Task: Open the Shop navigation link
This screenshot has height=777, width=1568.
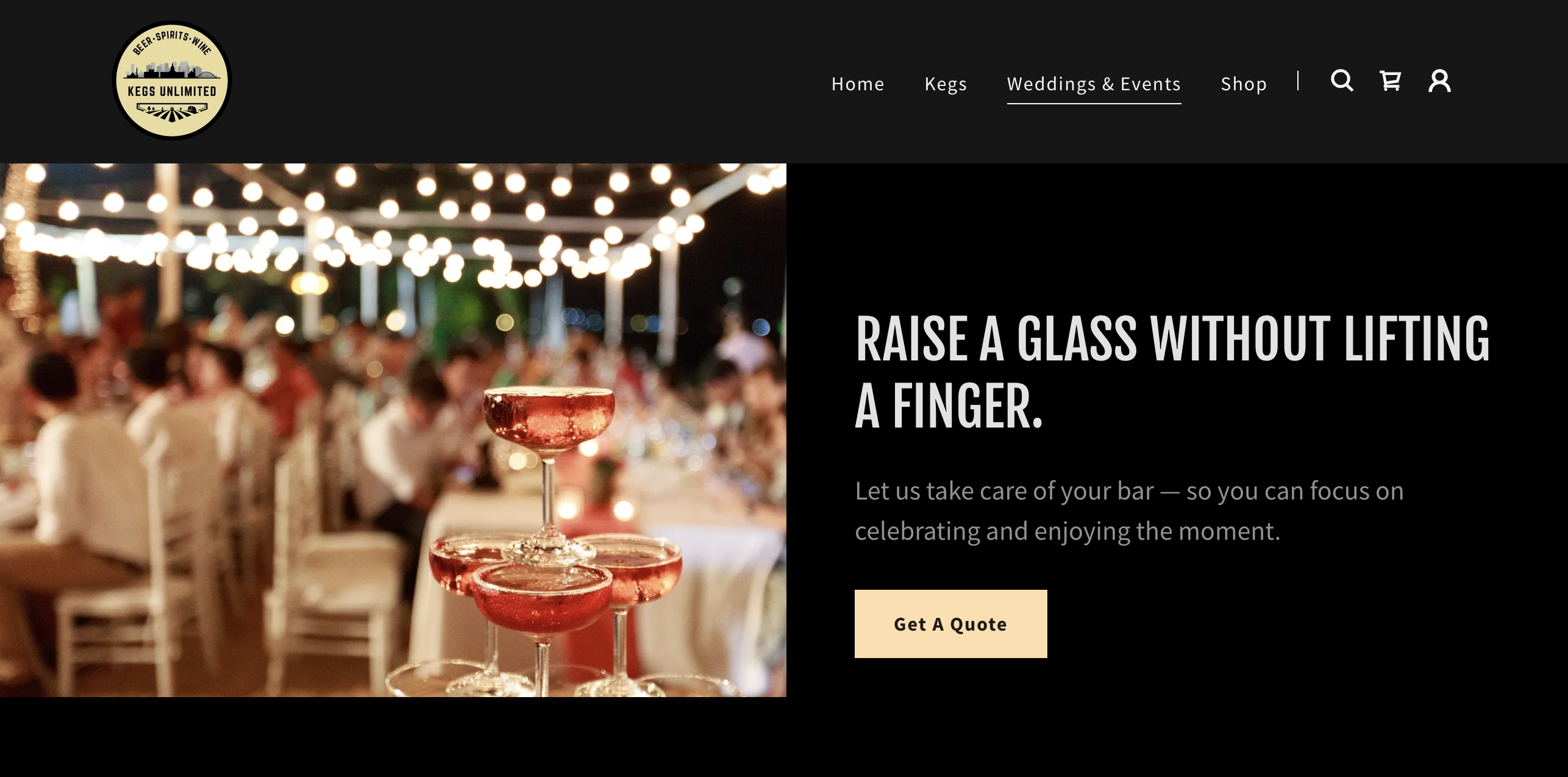Action: [1244, 84]
